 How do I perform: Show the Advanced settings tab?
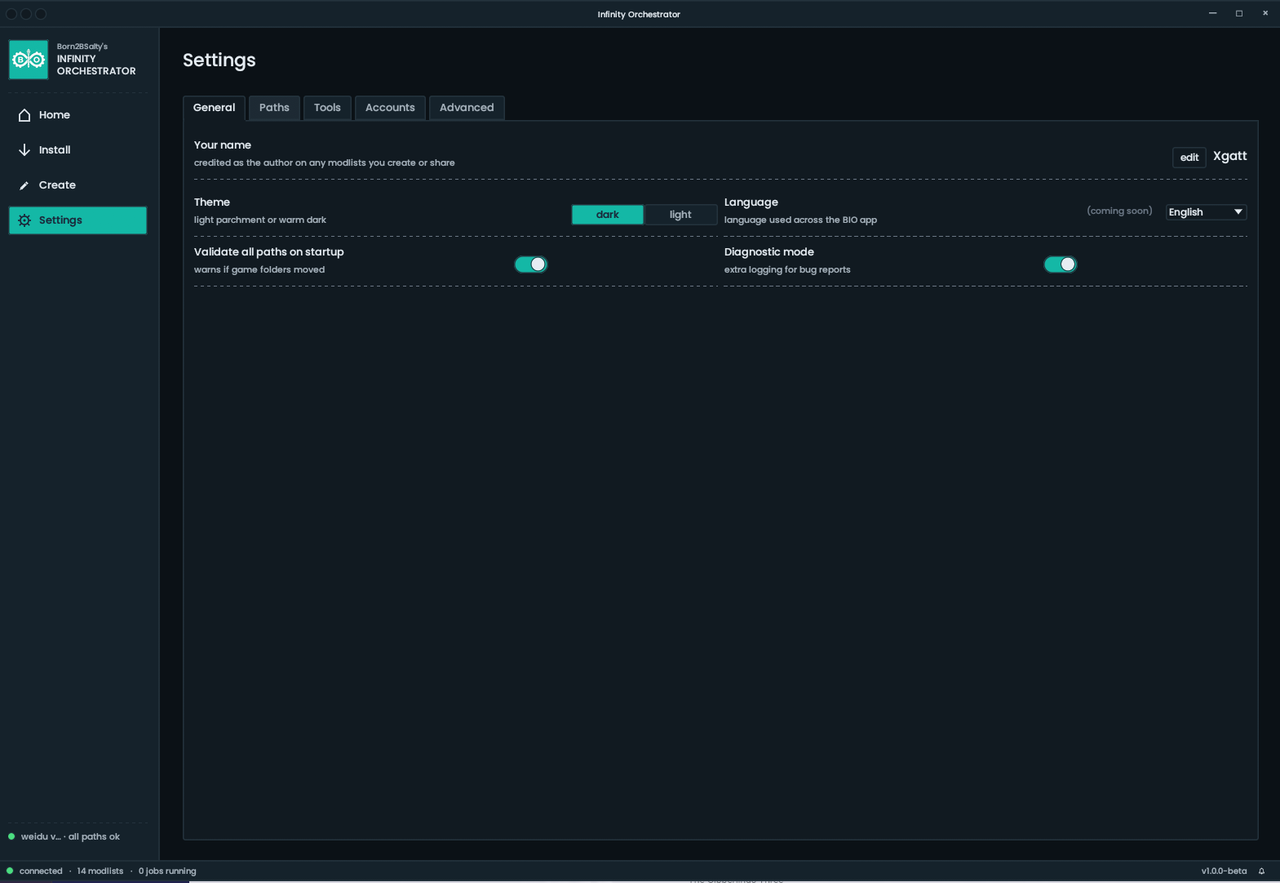click(467, 107)
